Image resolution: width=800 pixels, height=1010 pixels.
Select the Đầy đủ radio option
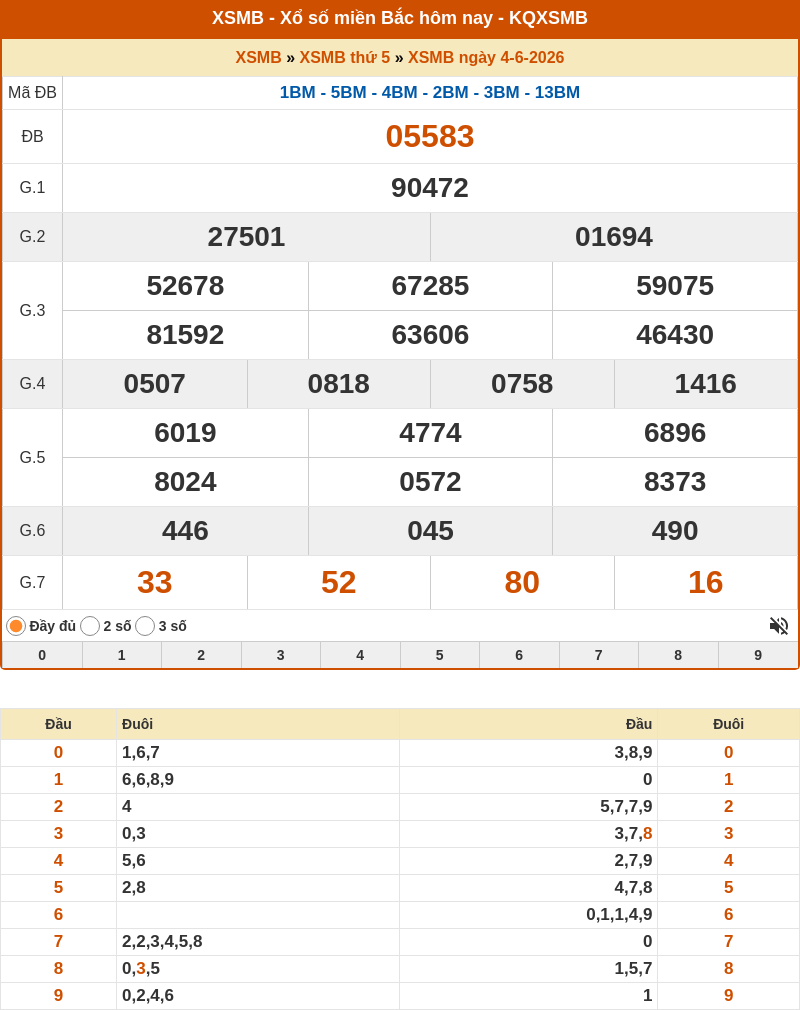[16, 626]
